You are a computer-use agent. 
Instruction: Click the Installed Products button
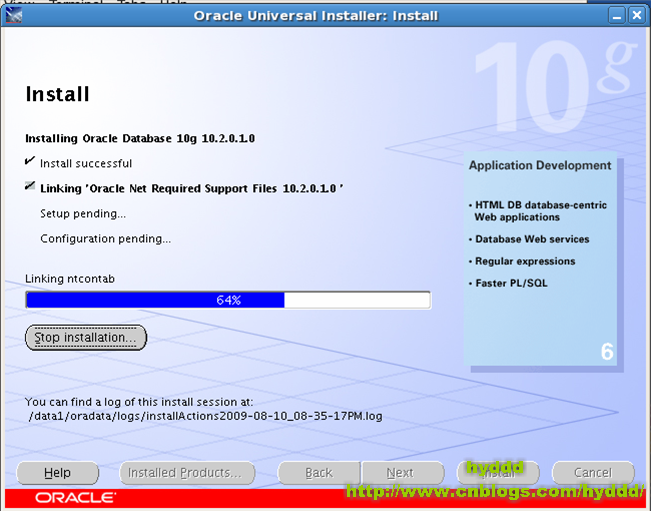tap(187, 473)
